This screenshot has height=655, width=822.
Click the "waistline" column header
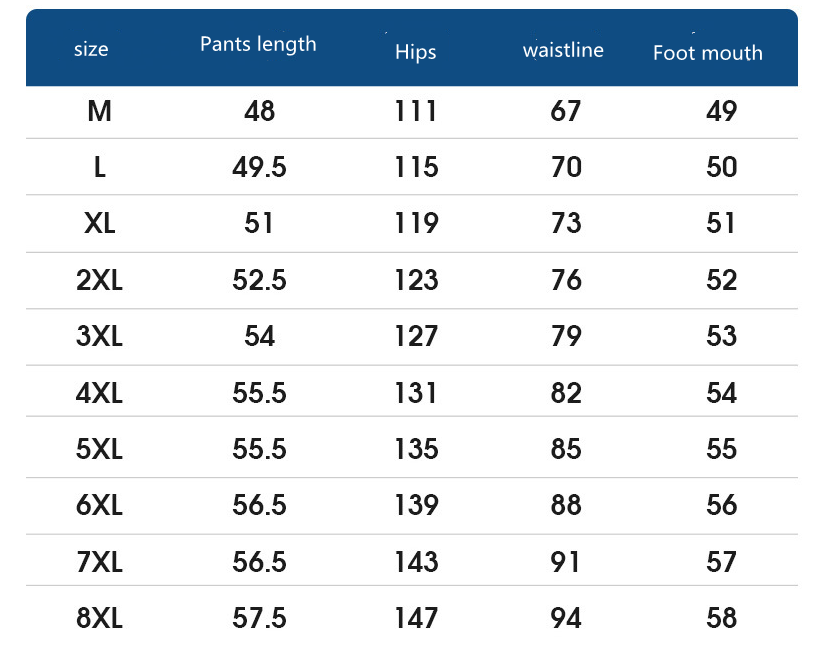[563, 50]
